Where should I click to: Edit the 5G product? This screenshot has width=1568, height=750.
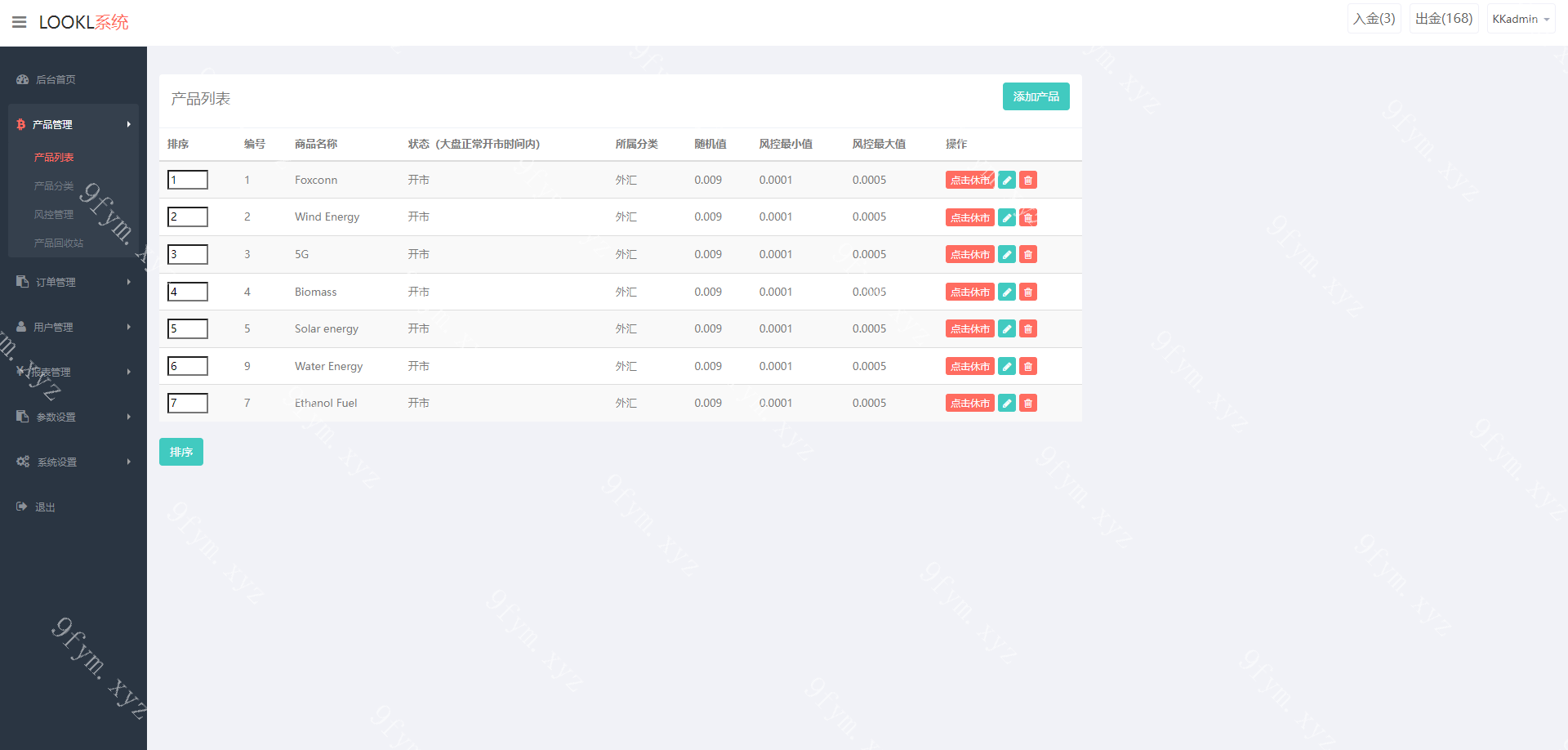point(1007,254)
